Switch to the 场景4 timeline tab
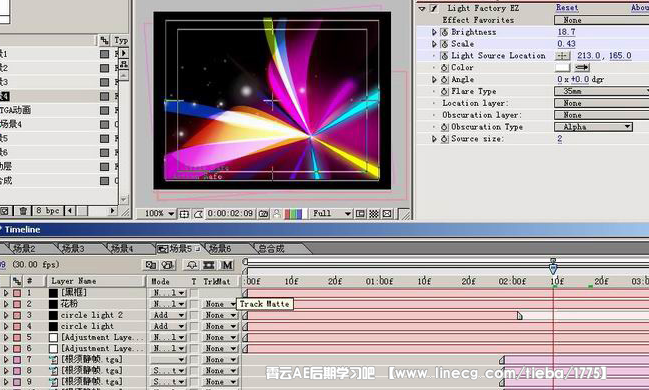This screenshot has width=649, height=390. click(x=123, y=249)
